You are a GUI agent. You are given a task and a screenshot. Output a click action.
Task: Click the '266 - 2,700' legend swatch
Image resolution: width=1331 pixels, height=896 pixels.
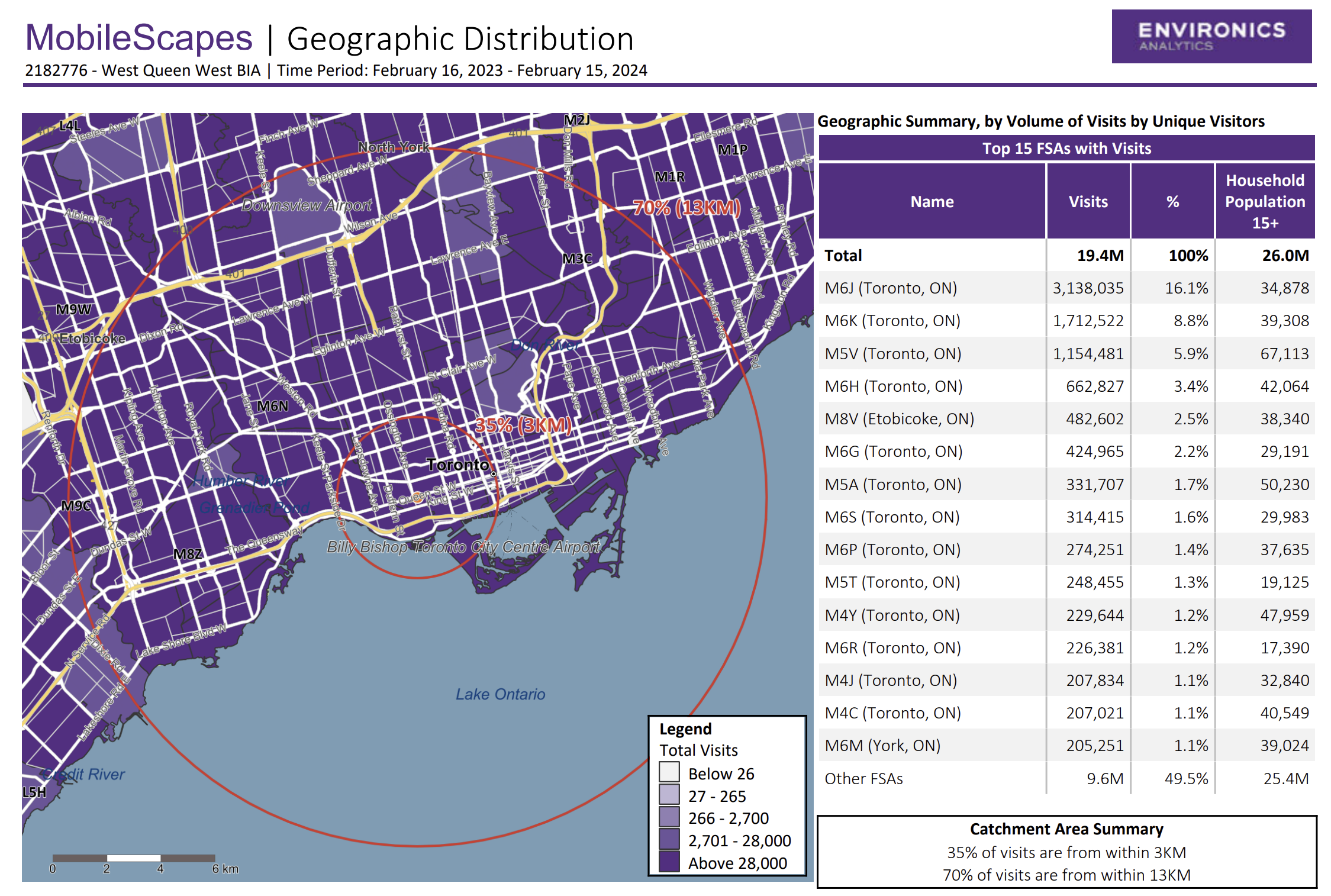click(x=669, y=817)
